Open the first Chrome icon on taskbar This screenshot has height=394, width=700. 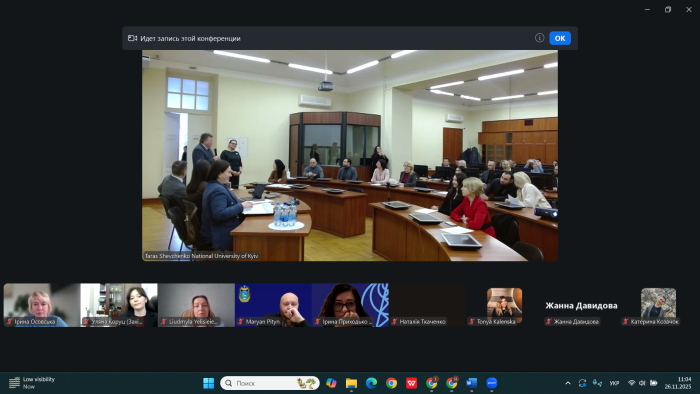392,383
